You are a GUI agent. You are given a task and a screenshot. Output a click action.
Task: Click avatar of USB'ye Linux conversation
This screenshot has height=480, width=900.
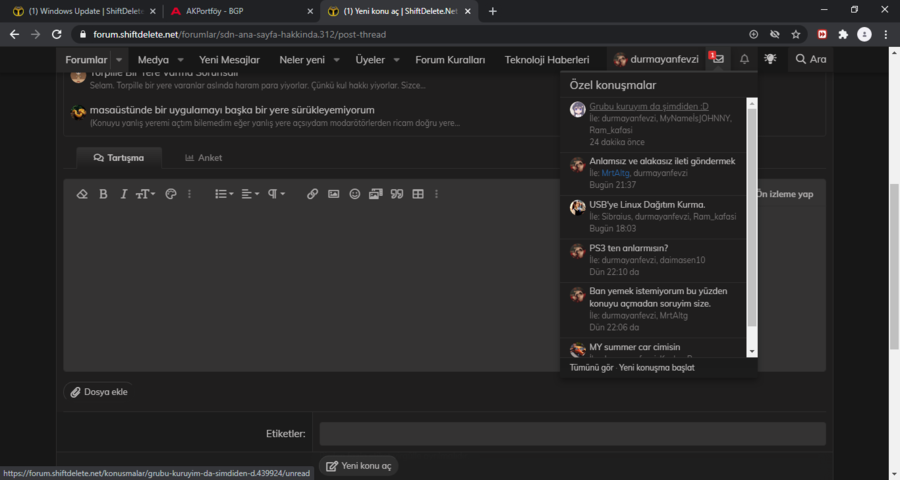(577, 207)
